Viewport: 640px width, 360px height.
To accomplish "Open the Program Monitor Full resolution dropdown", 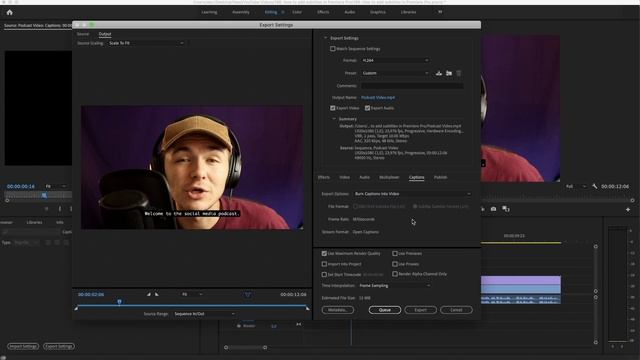I will tap(576, 187).
